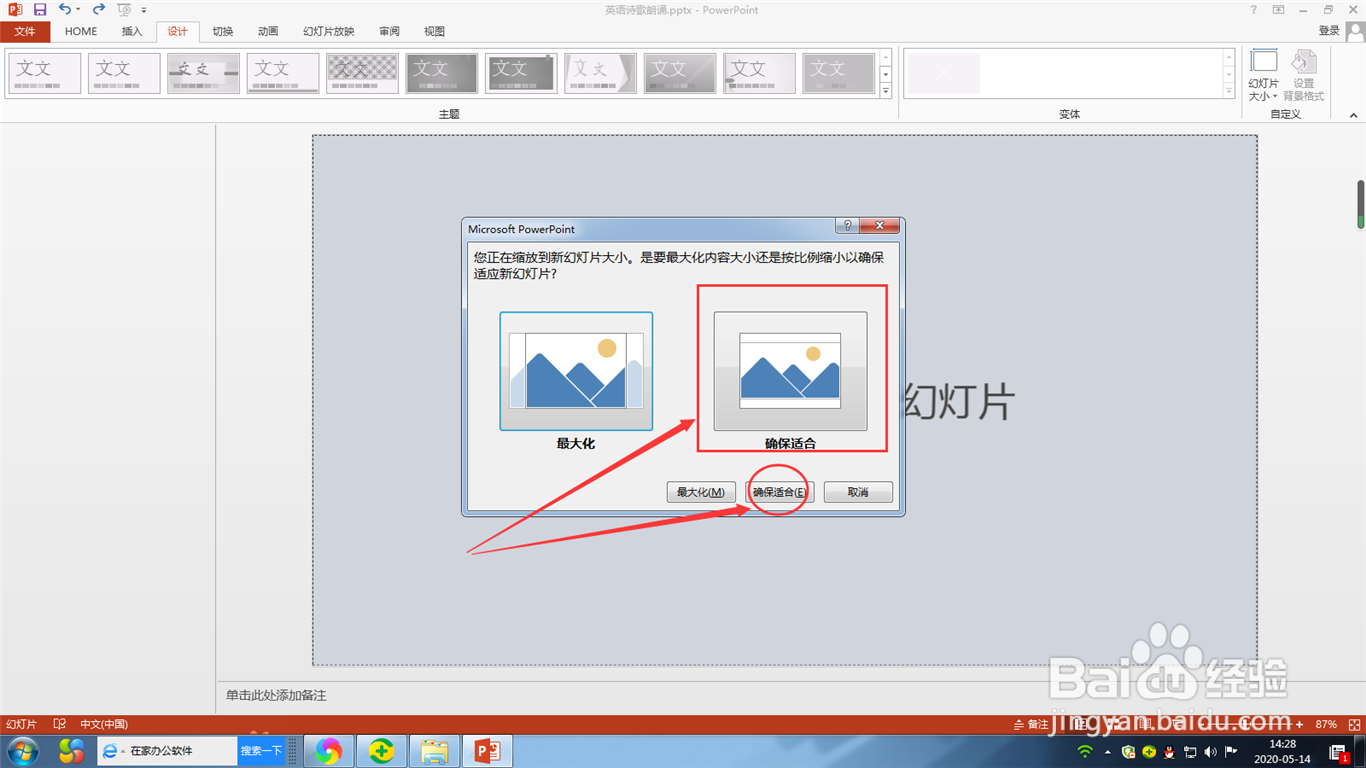Expand the full themes gallery

point(886,91)
